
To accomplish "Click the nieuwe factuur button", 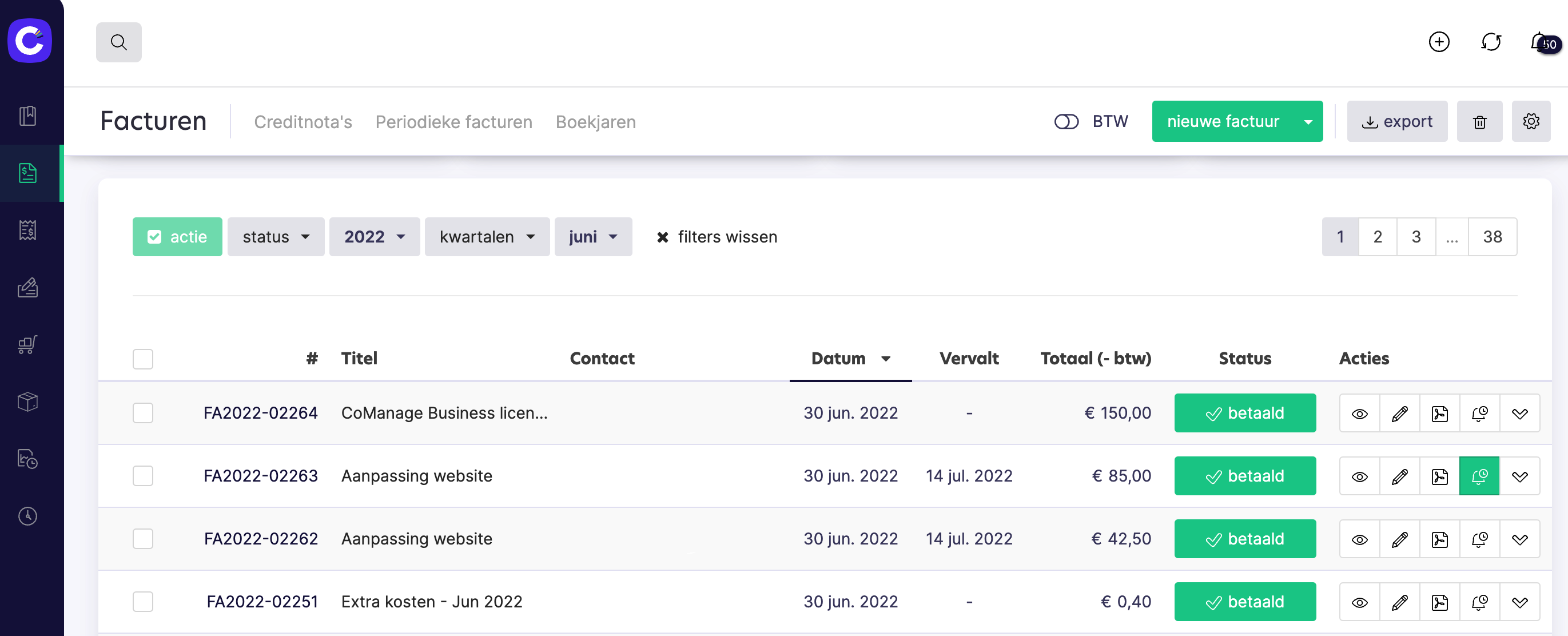I will tap(1223, 121).
